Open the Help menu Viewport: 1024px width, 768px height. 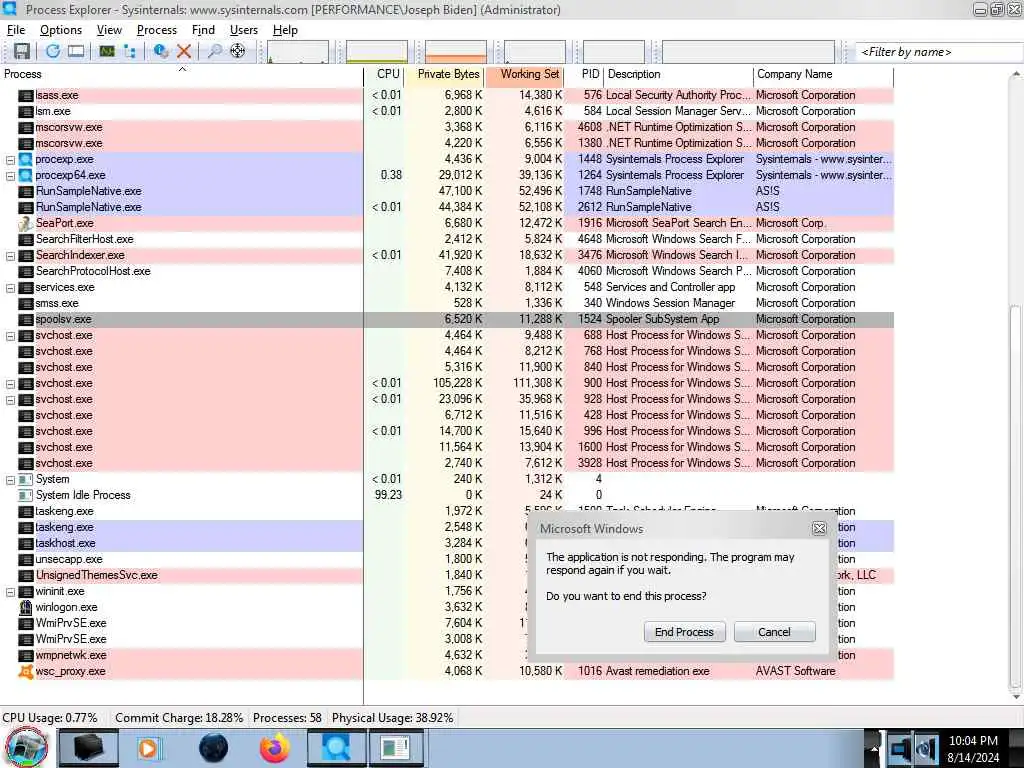pos(285,30)
